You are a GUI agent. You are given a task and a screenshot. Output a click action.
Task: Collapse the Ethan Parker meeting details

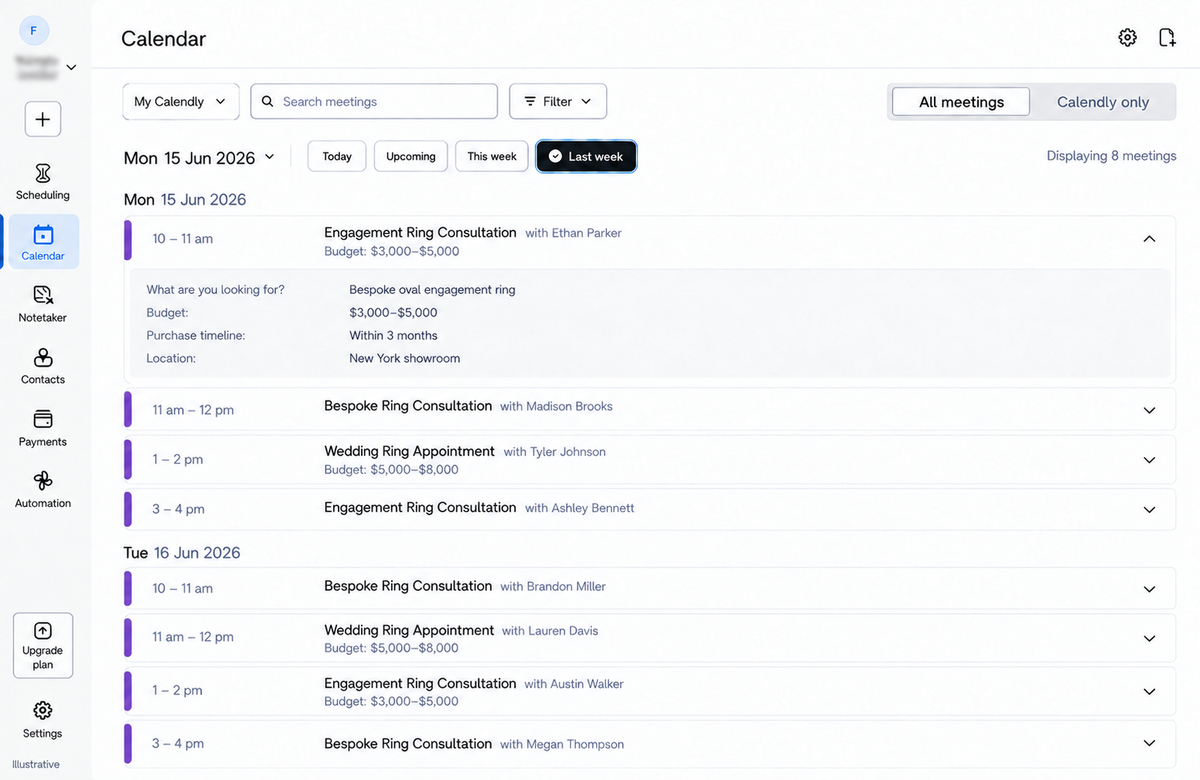1149,239
